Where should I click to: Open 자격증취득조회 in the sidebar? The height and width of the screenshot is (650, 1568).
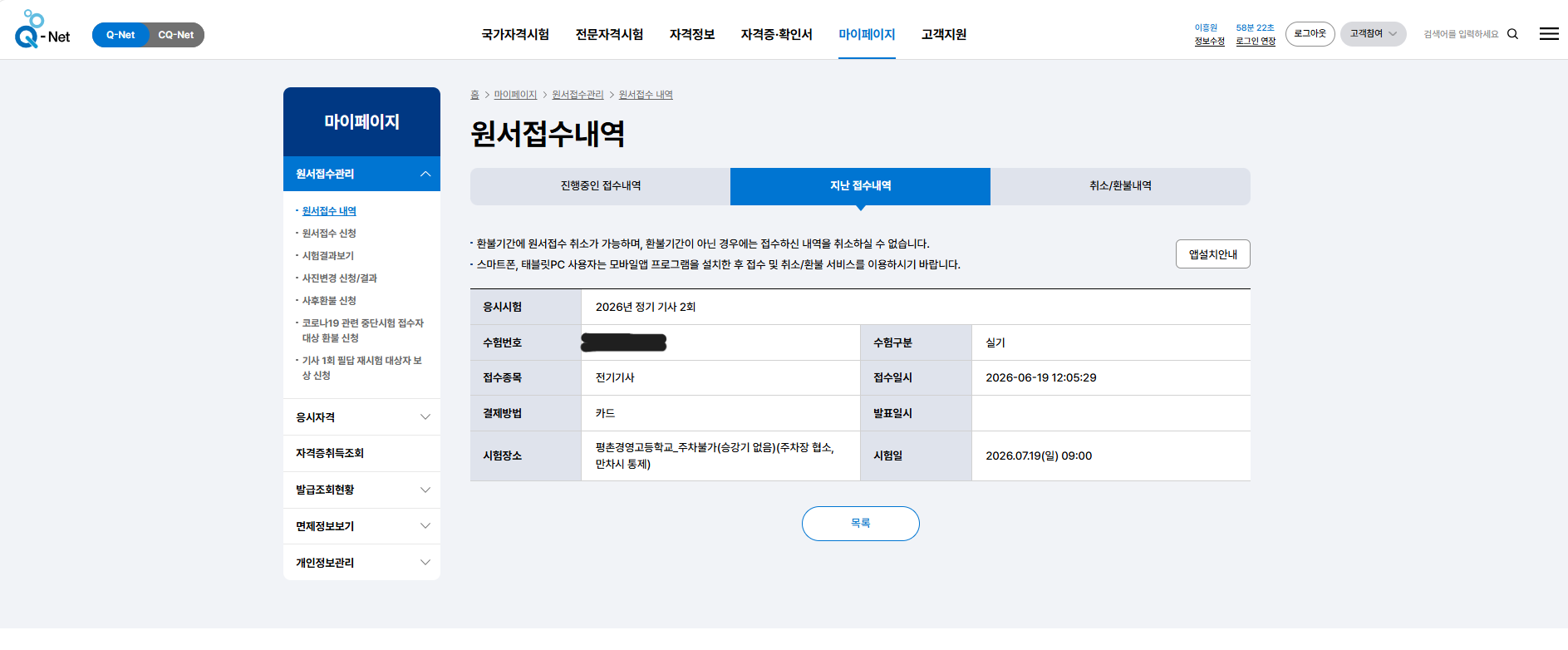pyautogui.click(x=361, y=453)
